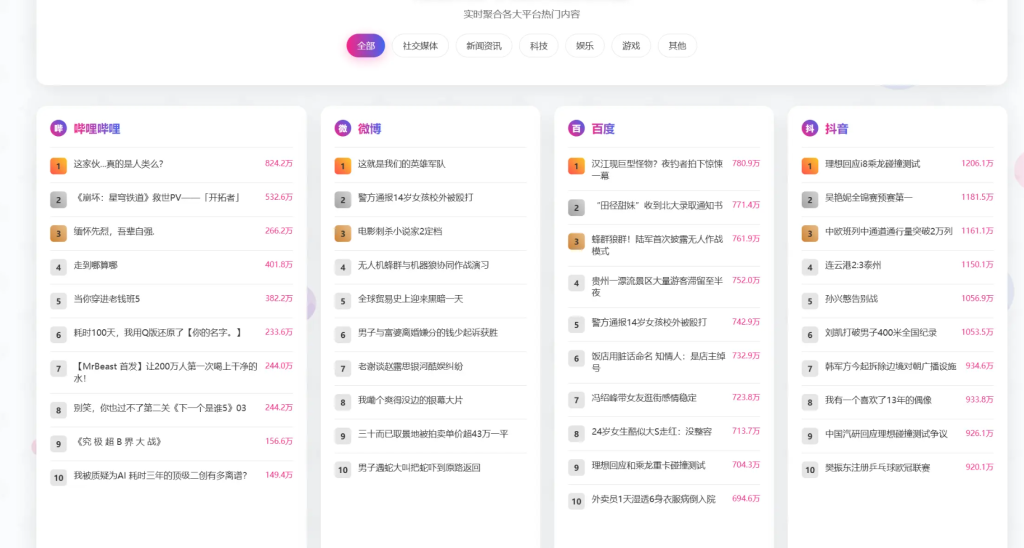
Task: Open Douyin topic 连云港2:3泰州
Action: point(853,265)
